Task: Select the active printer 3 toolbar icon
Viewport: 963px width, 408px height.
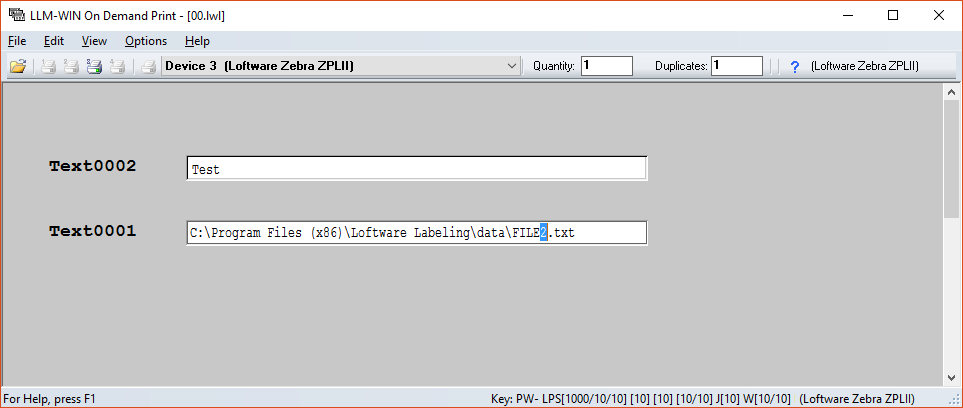Action: coord(94,66)
